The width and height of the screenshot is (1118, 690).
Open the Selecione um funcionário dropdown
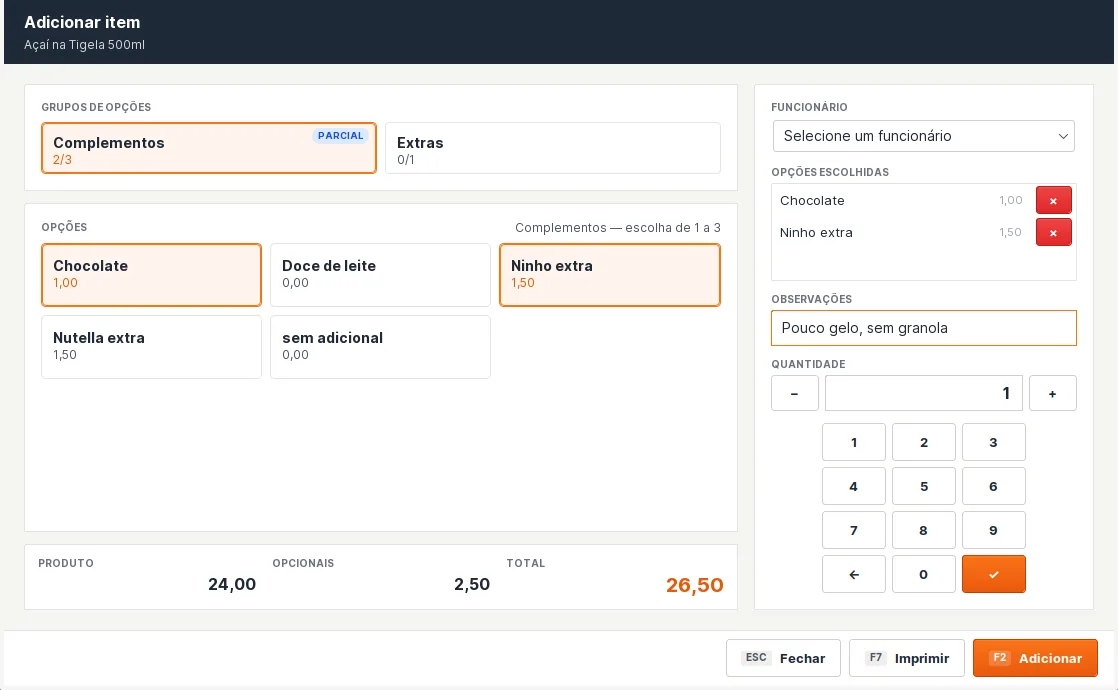coord(923,136)
